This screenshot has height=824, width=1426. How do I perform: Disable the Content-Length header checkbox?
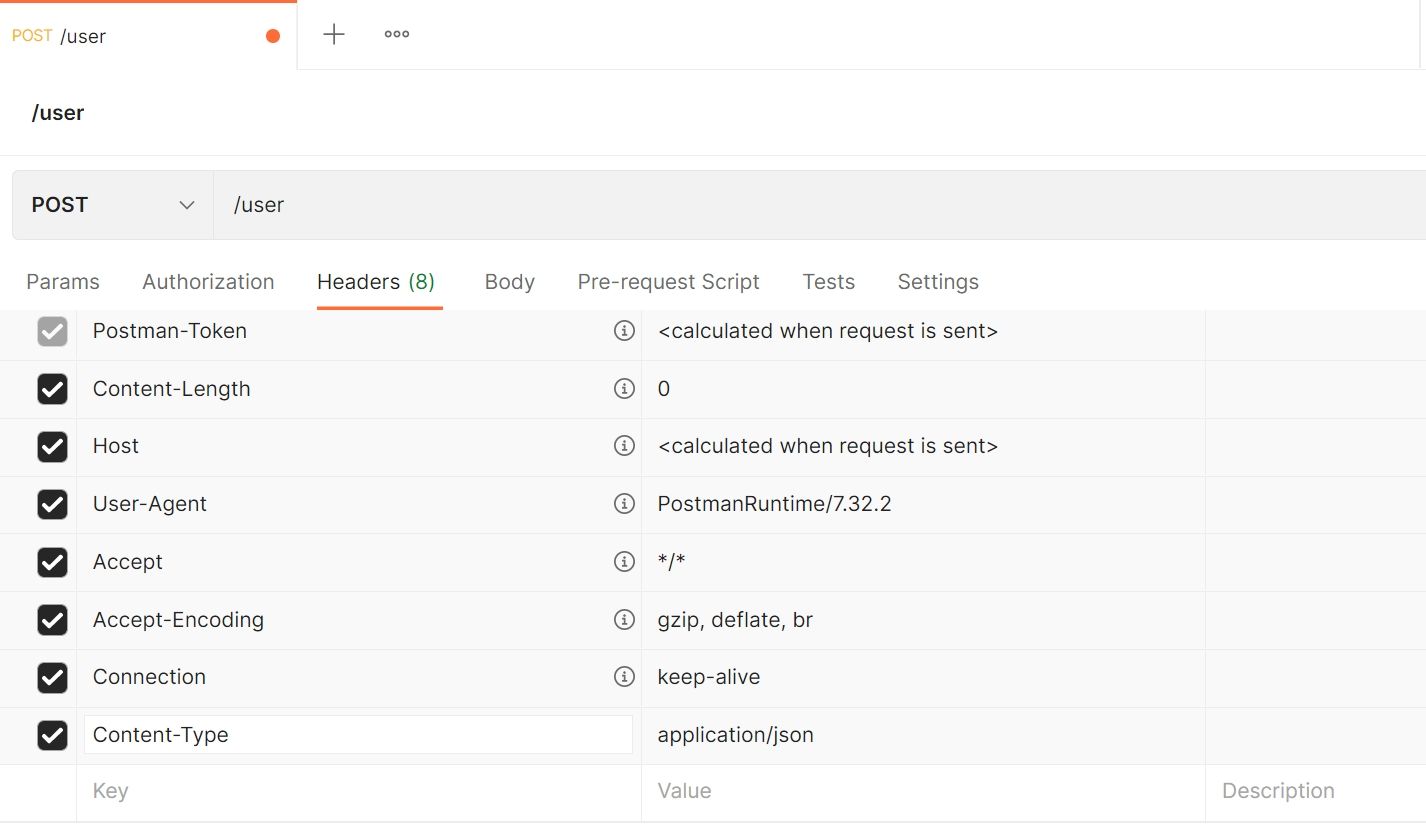point(51,389)
